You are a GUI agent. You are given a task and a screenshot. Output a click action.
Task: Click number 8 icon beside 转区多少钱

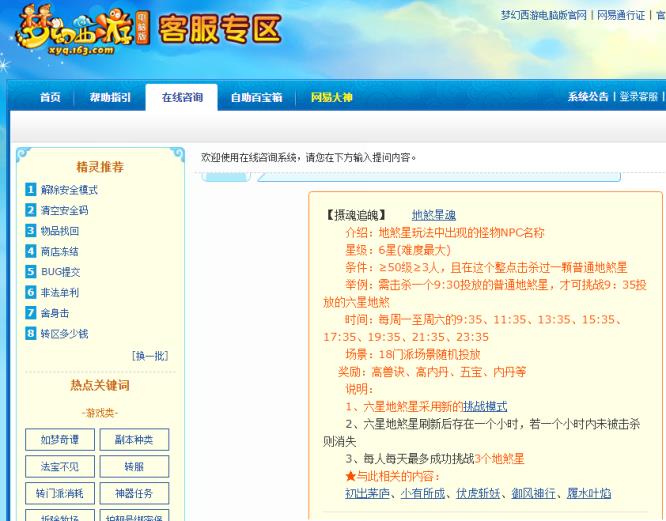(x=31, y=333)
